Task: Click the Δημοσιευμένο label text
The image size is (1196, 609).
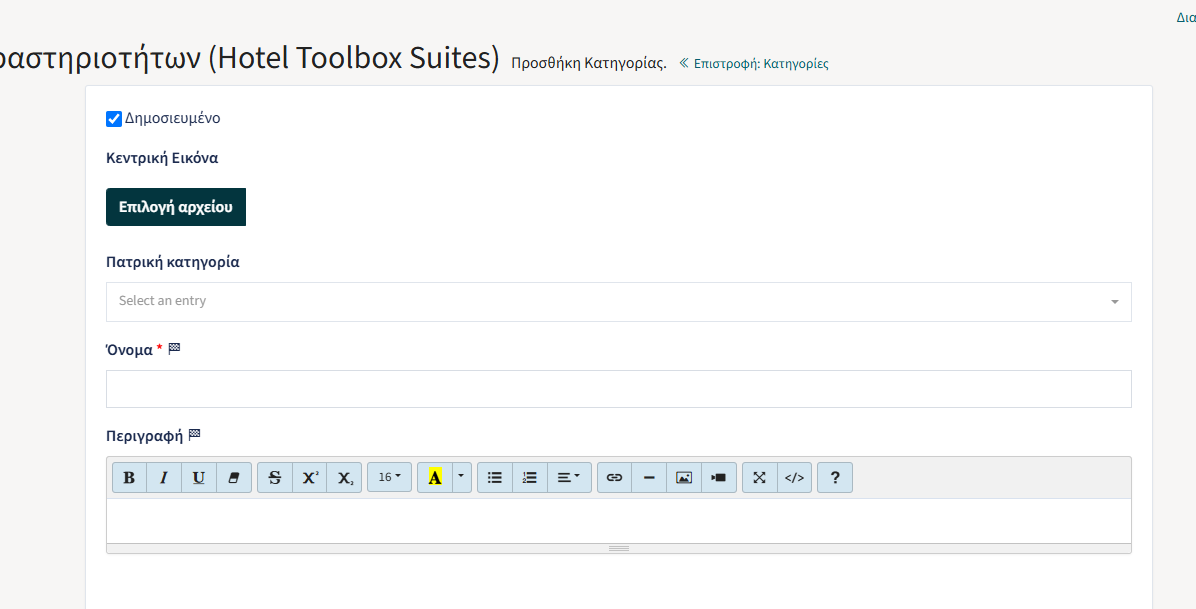Action: click(172, 118)
